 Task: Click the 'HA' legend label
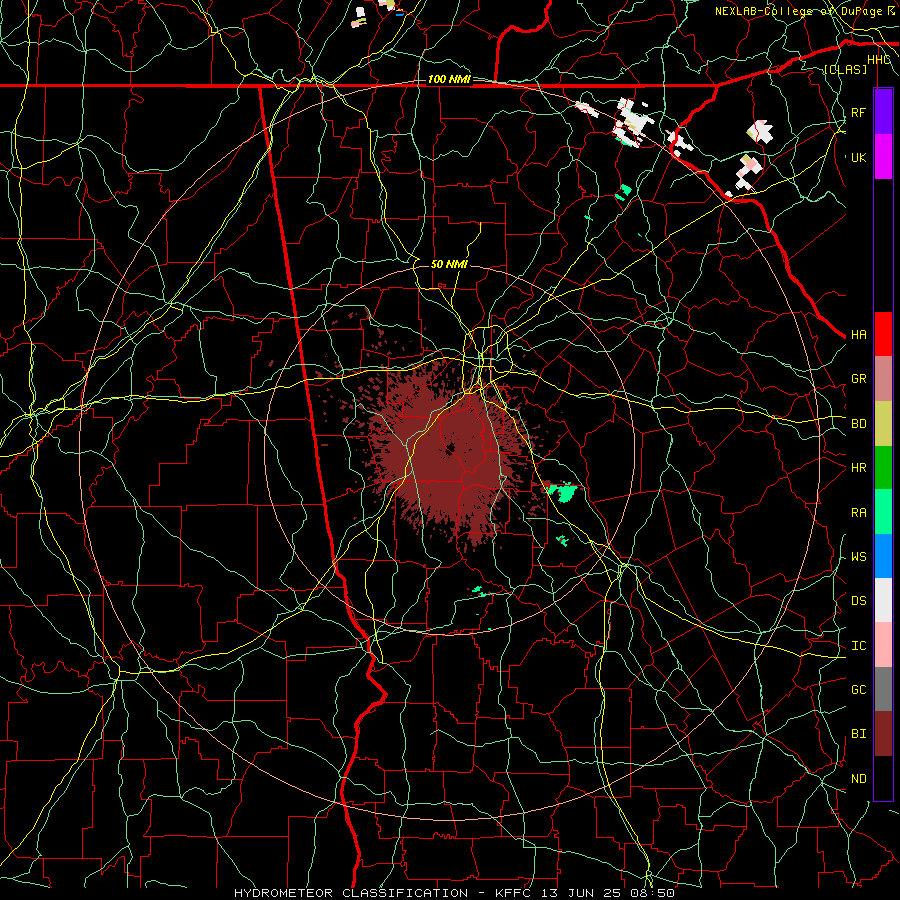click(x=858, y=335)
